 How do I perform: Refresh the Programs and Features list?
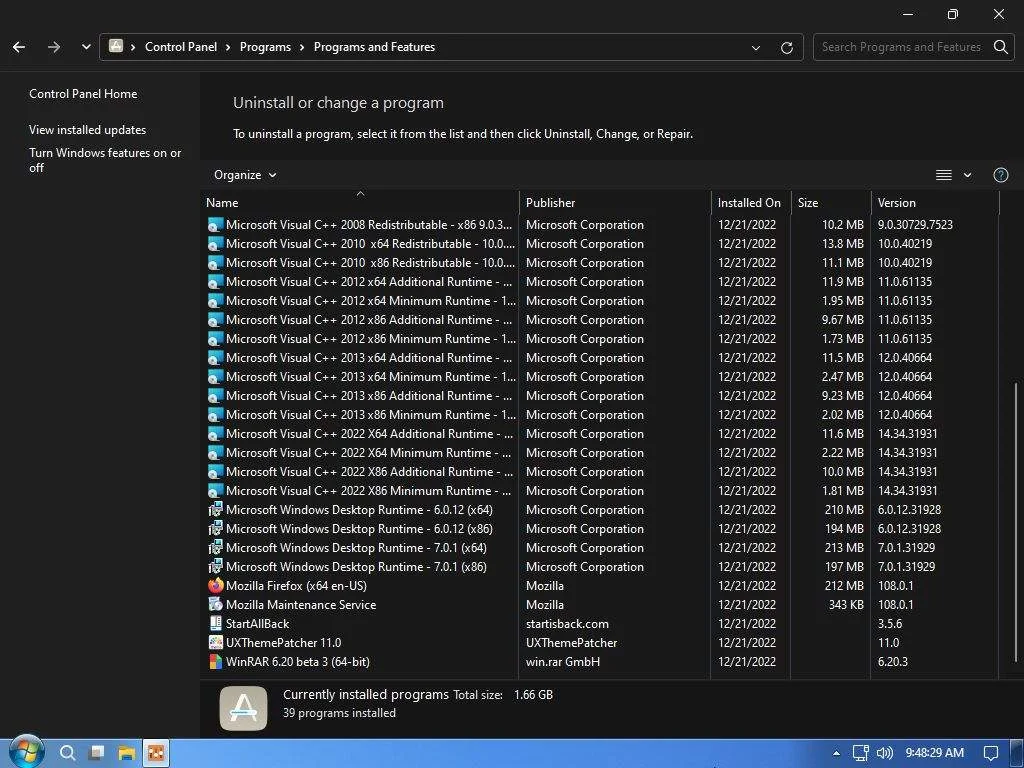click(x=787, y=48)
